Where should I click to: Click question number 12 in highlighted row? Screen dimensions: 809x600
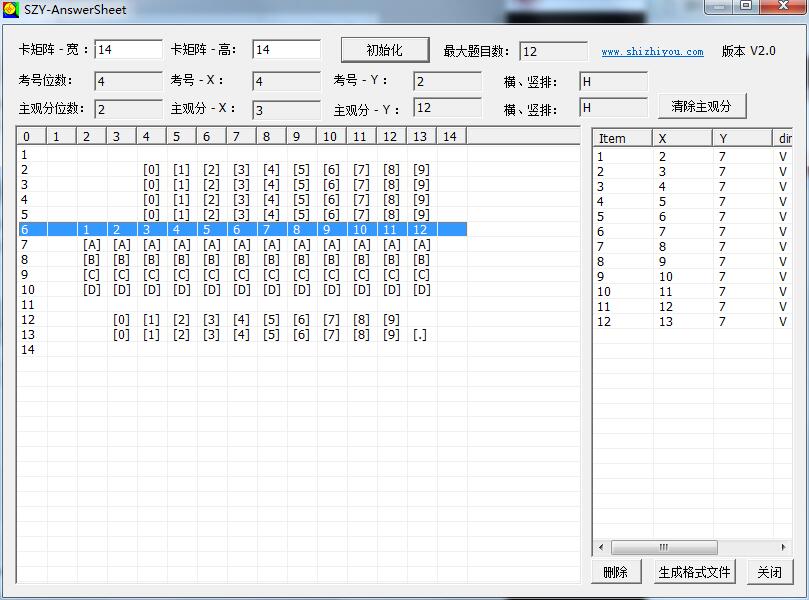click(x=420, y=230)
